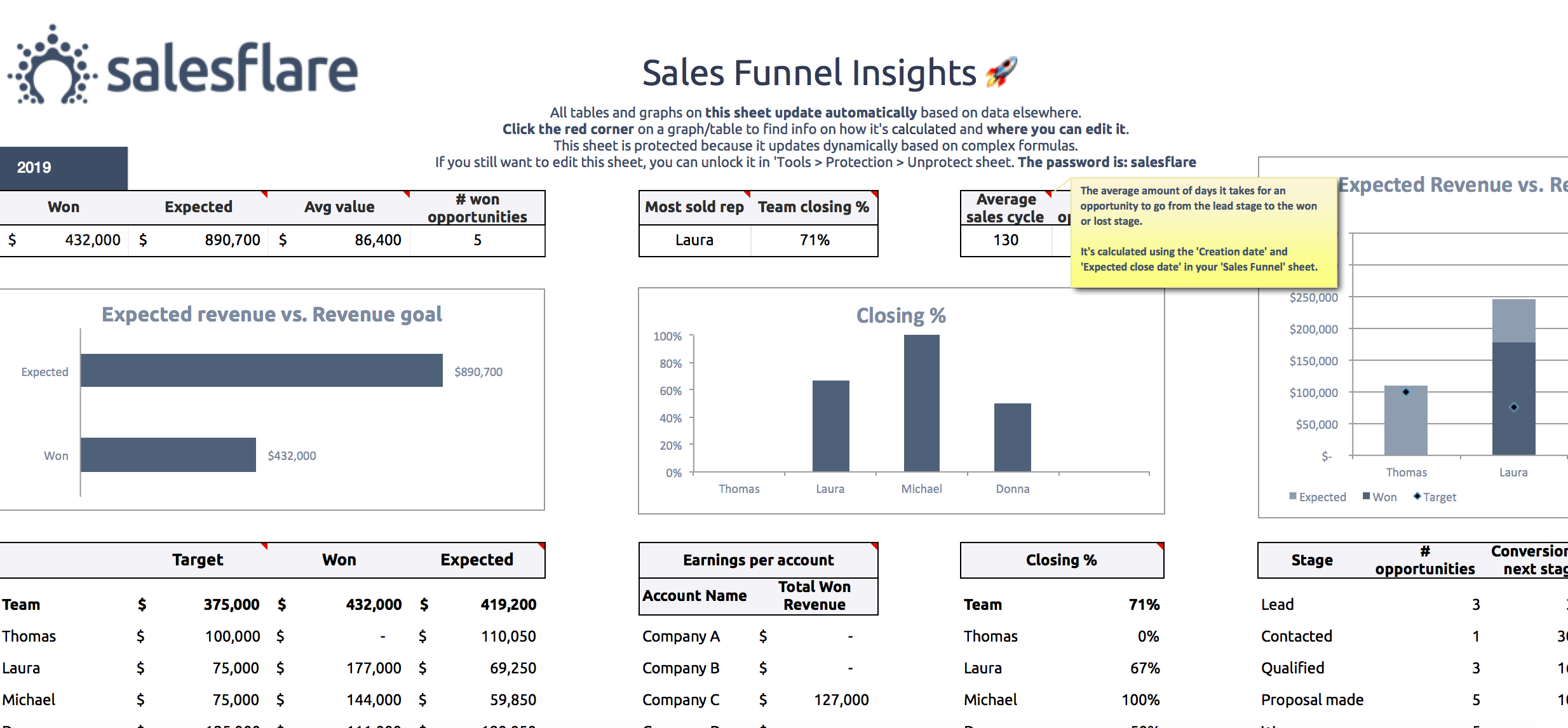Image resolution: width=1568 pixels, height=728 pixels.
Task: Click the rocket emoji beside the title
Action: tap(1002, 72)
